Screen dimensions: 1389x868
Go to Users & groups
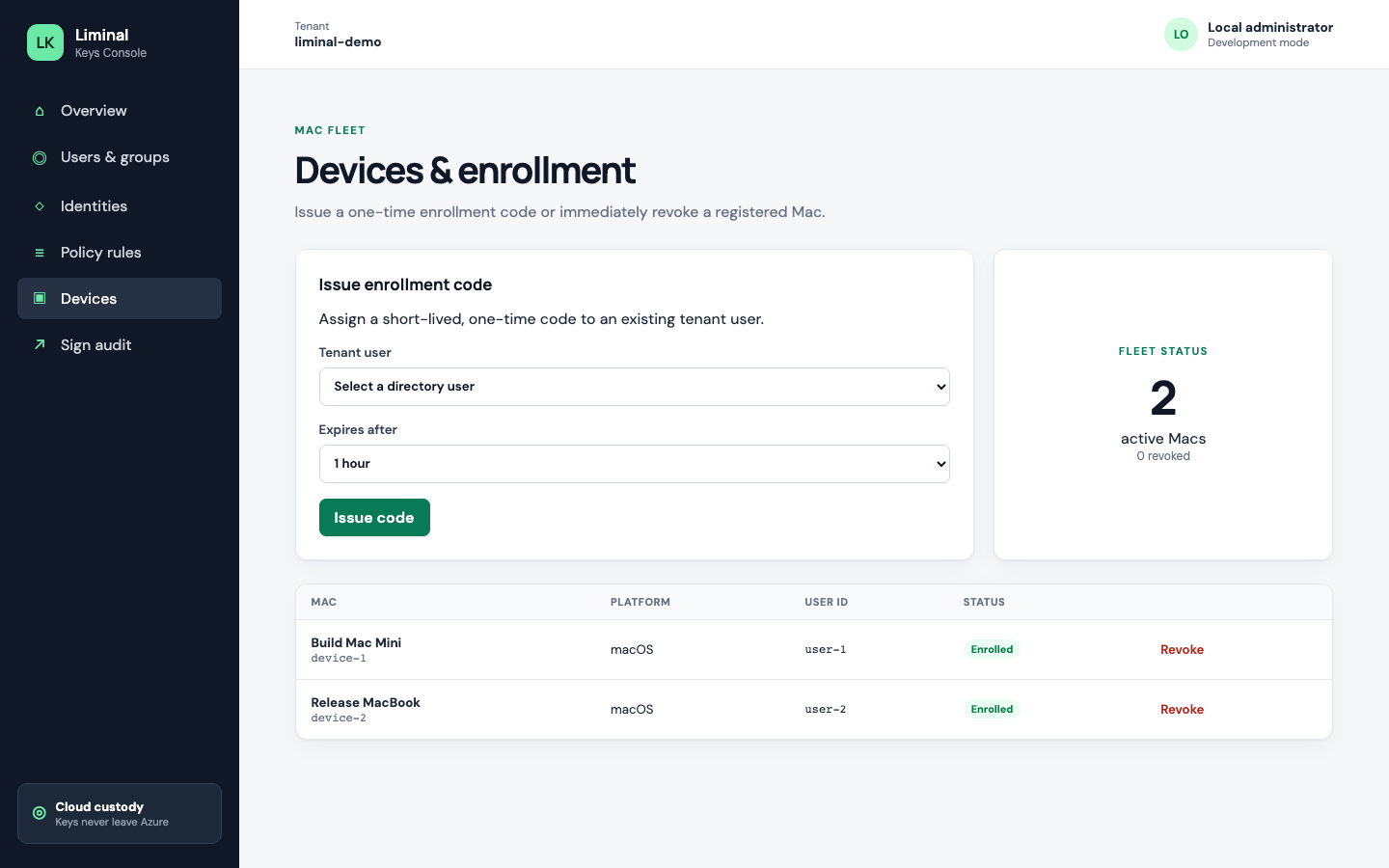(x=120, y=157)
